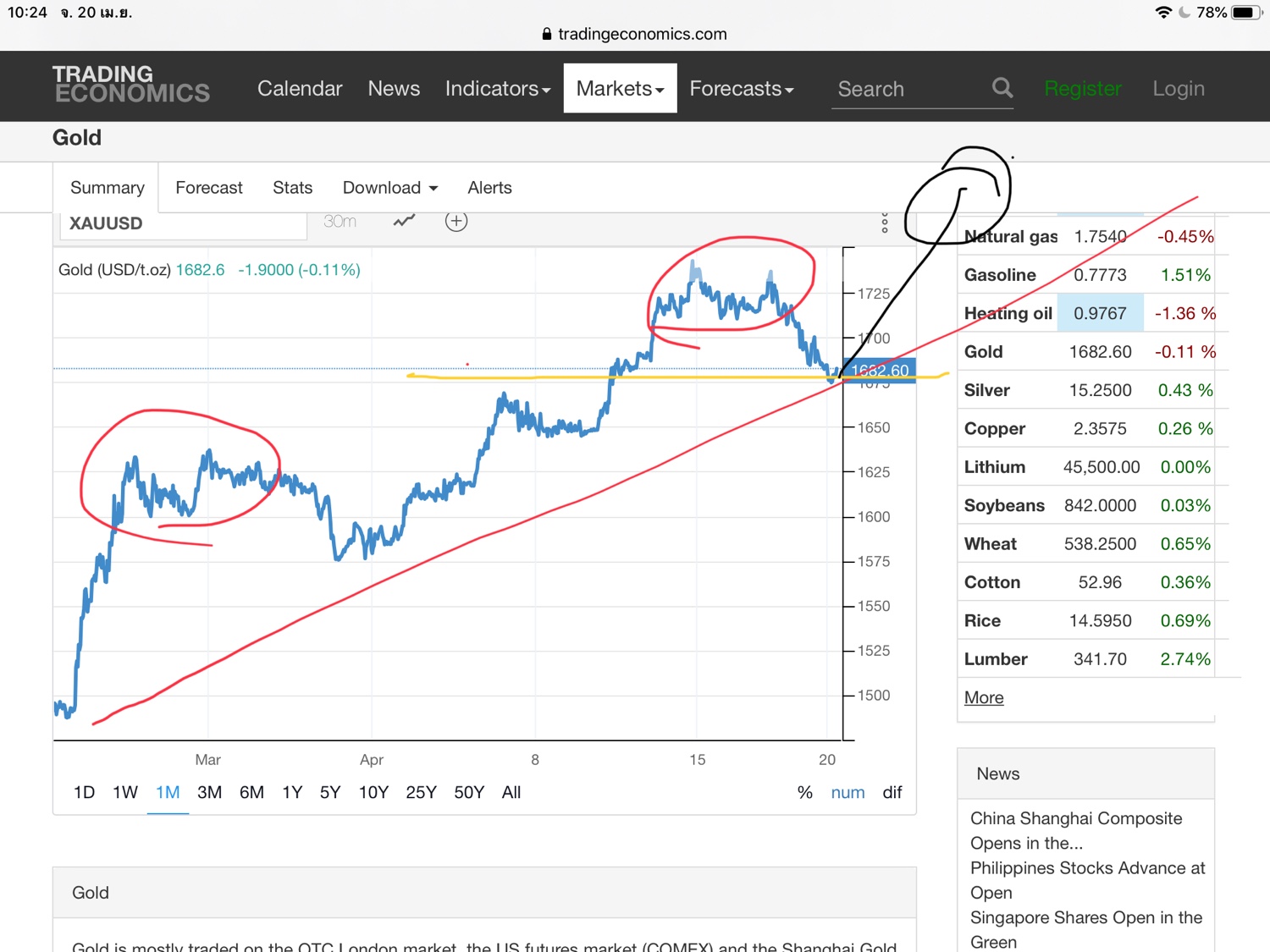Tap the address bar lock icon
Image resolution: width=1270 pixels, height=952 pixels.
[547, 34]
